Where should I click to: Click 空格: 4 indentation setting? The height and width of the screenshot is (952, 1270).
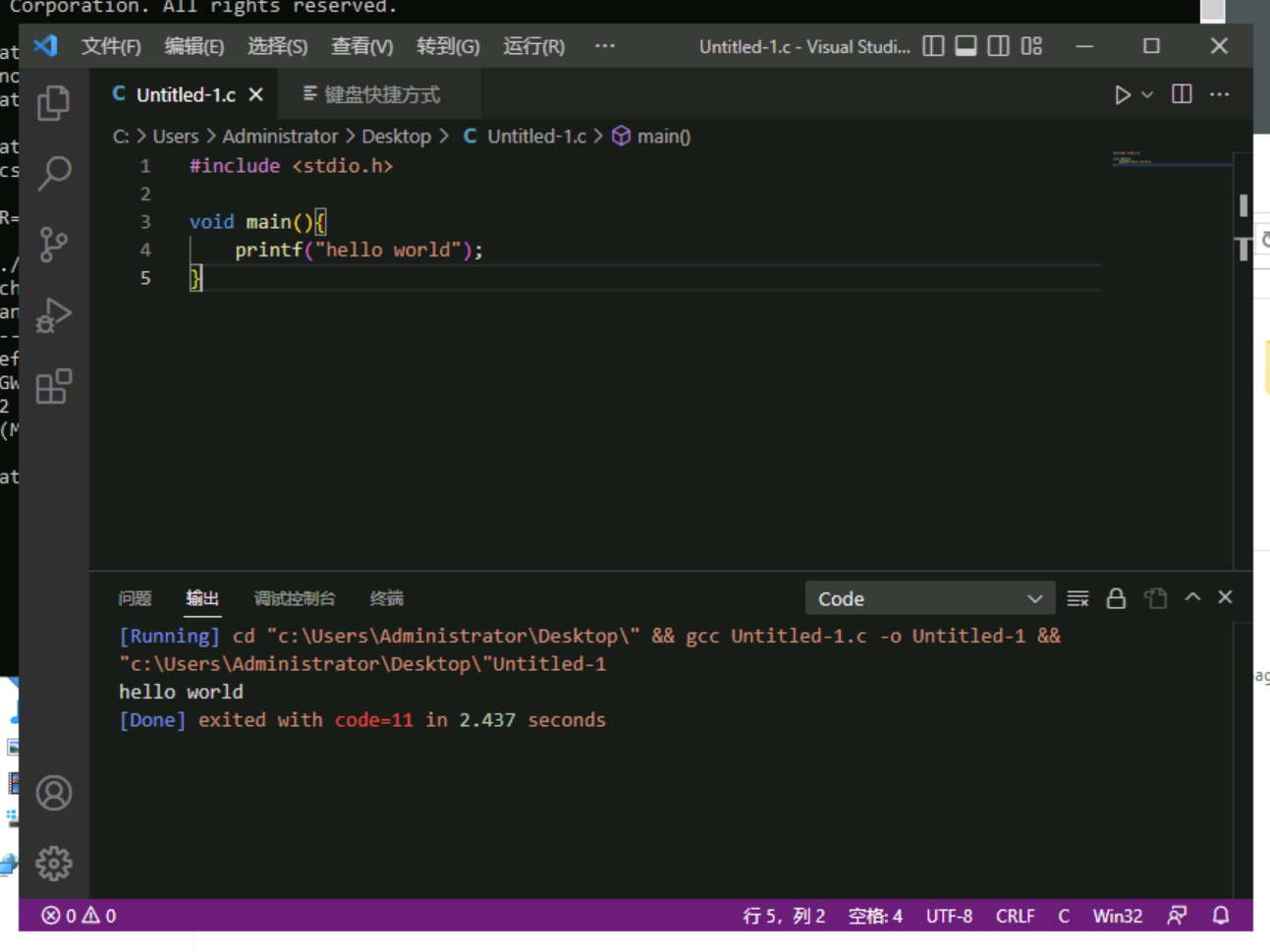[875, 916]
